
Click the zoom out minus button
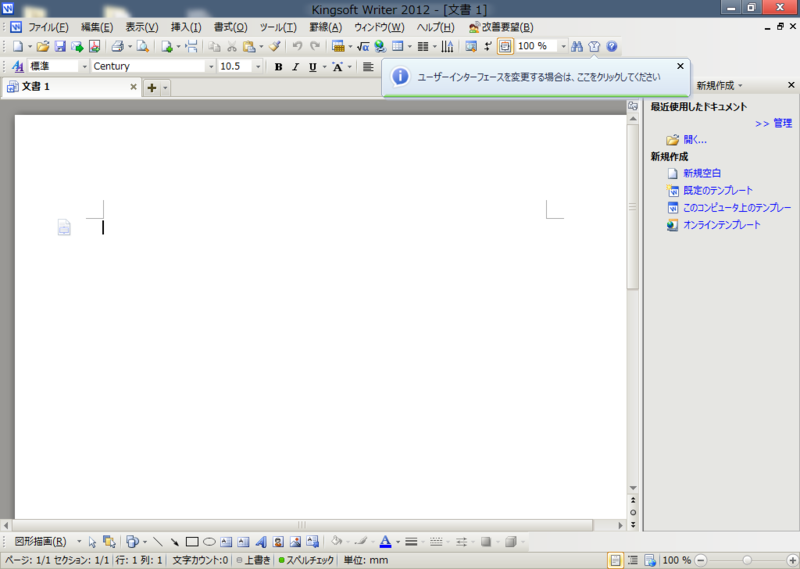tap(701, 560)
